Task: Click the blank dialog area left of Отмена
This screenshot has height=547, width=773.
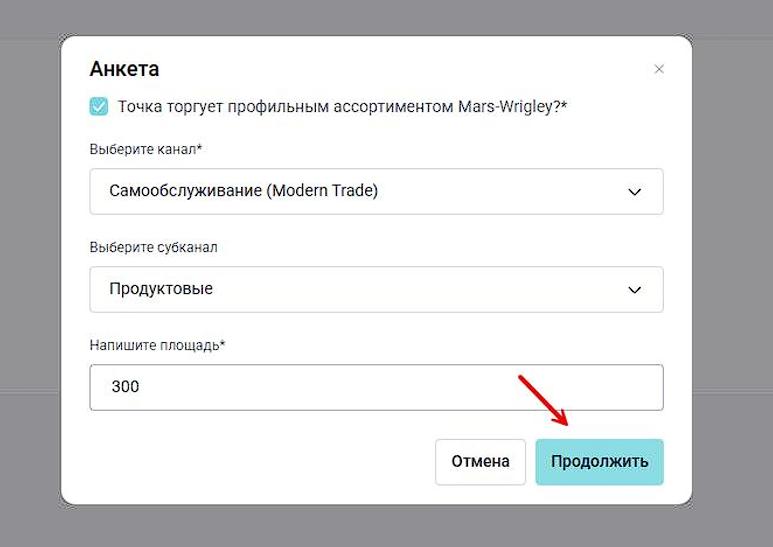Action: click(x=250, y=462)
